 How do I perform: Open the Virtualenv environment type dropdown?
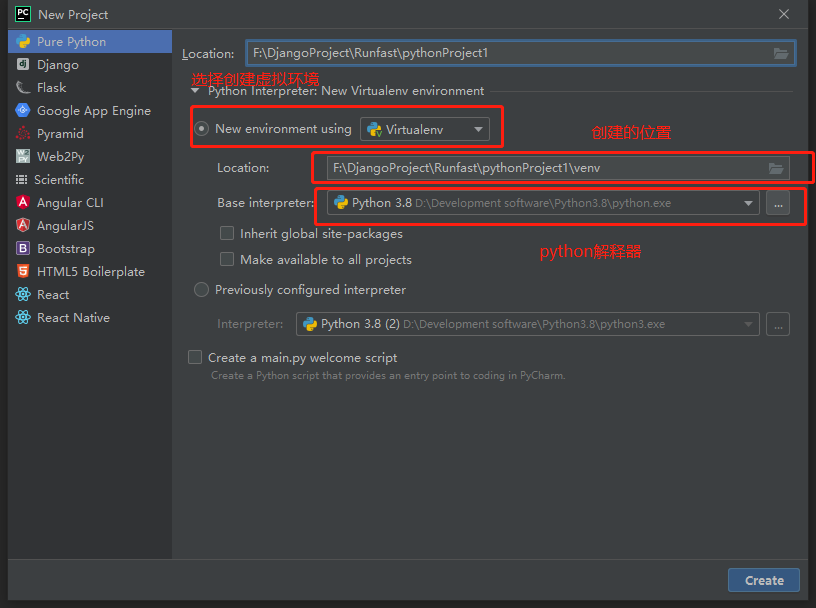click(425, 129)
